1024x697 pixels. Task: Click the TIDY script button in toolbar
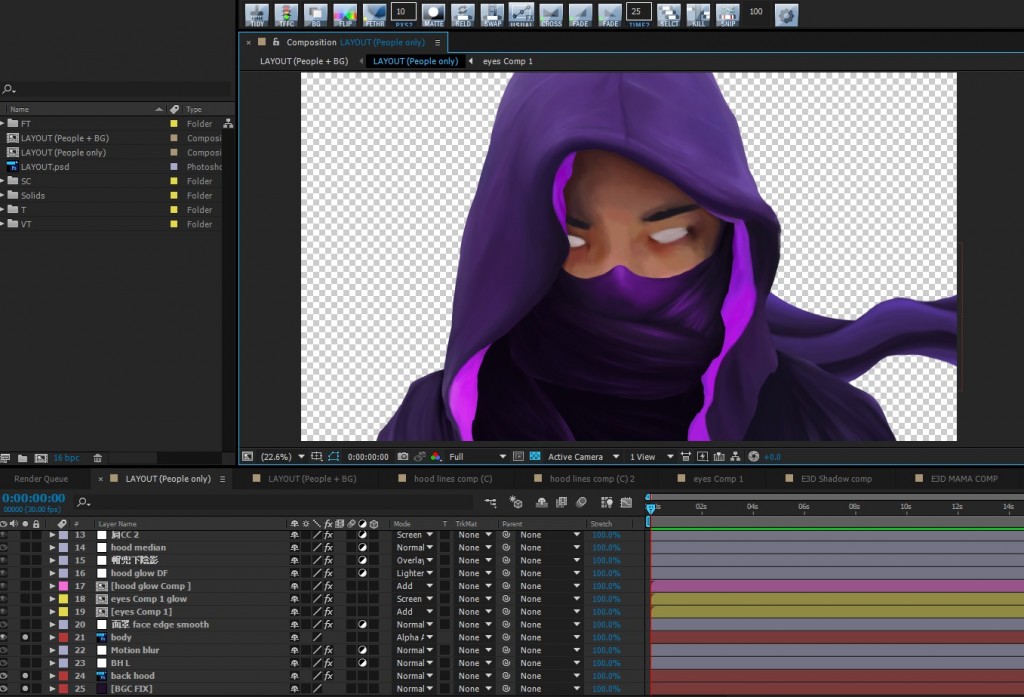258,15
